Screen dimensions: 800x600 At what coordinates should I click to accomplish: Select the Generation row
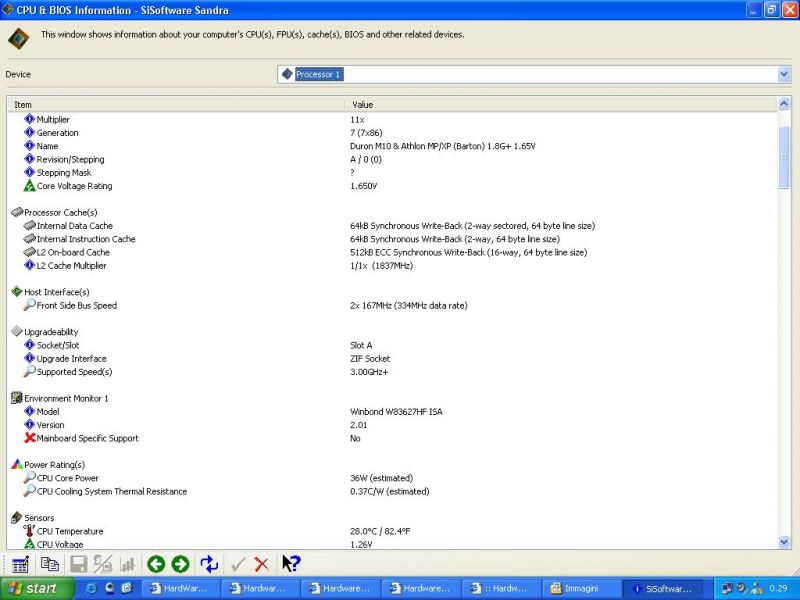pos(393,133)
